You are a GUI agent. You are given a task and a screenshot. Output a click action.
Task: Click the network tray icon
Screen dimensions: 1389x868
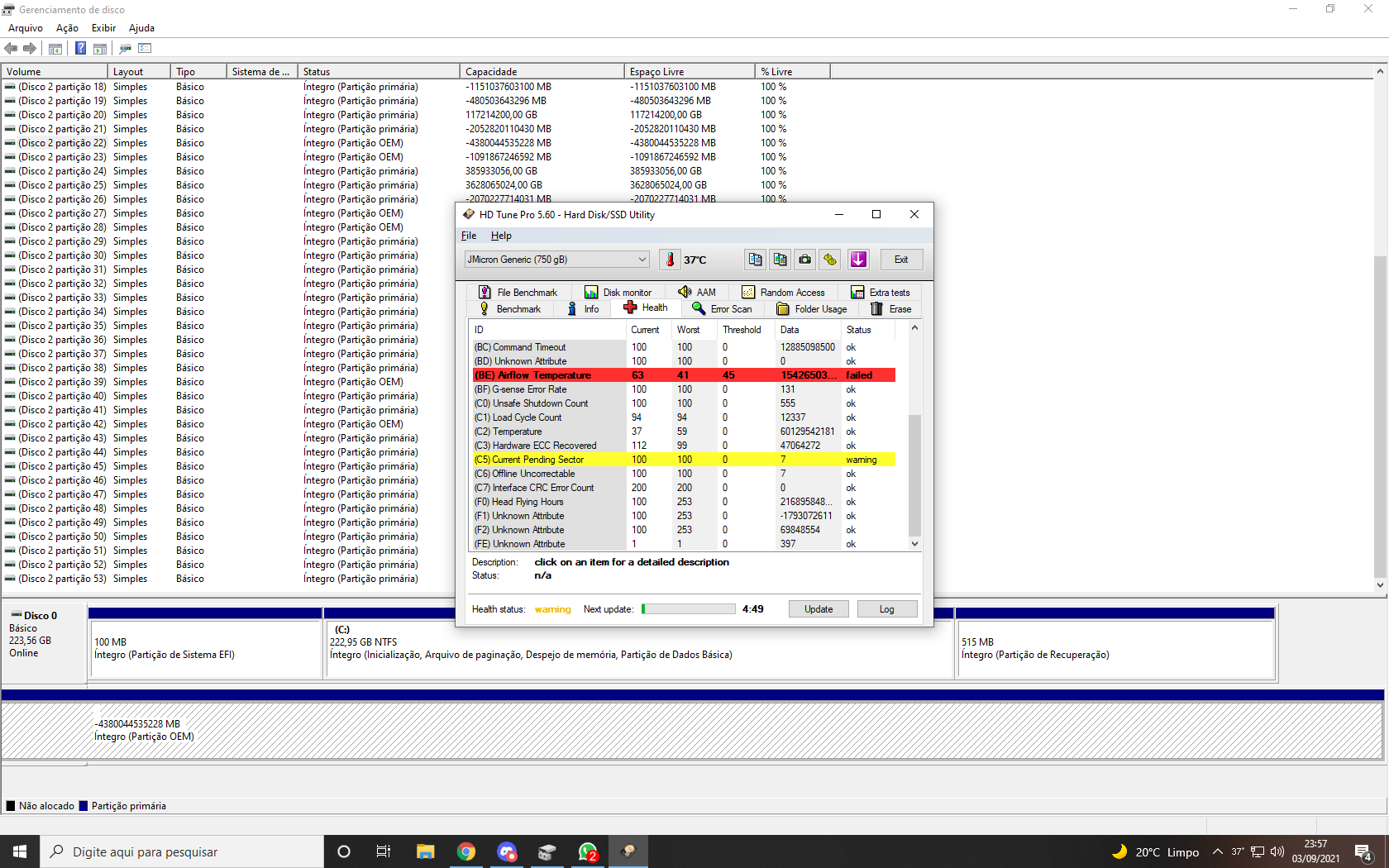click(1258, 851)
